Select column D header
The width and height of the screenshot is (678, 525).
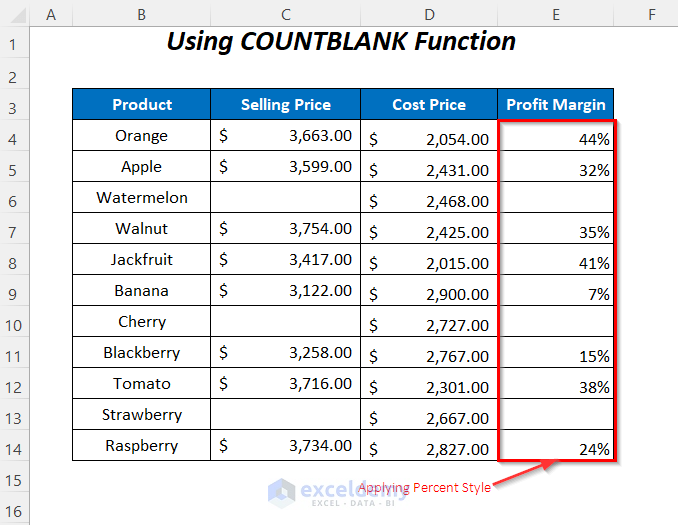(x=429, y=15)
